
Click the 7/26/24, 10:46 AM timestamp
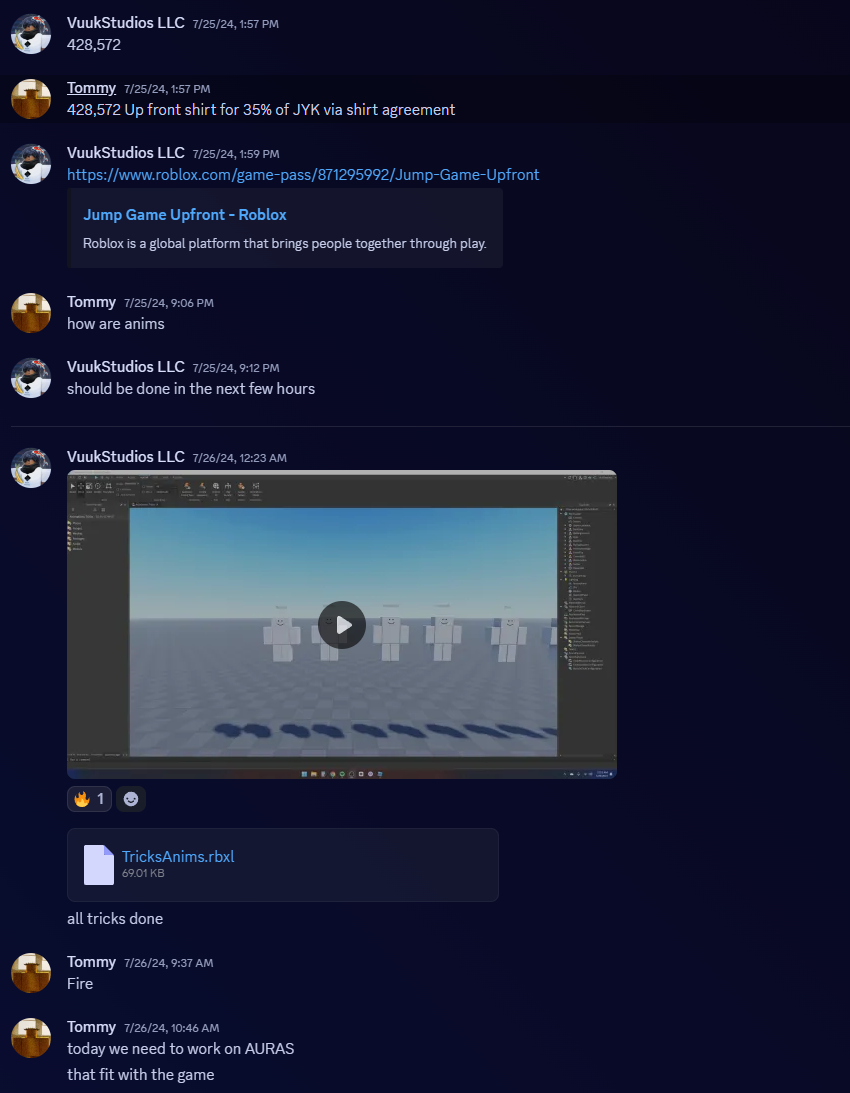pyautogui.click(x=172, y=1028)
